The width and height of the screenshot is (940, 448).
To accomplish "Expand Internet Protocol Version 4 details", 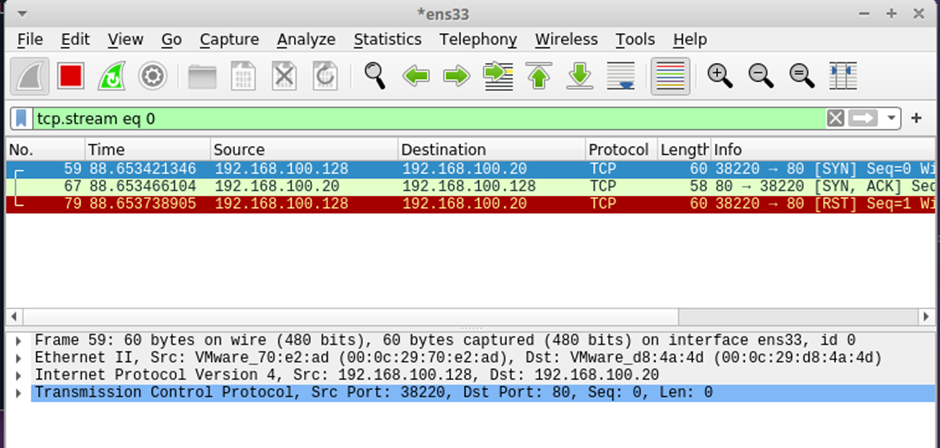I will [x=19, y=375].
